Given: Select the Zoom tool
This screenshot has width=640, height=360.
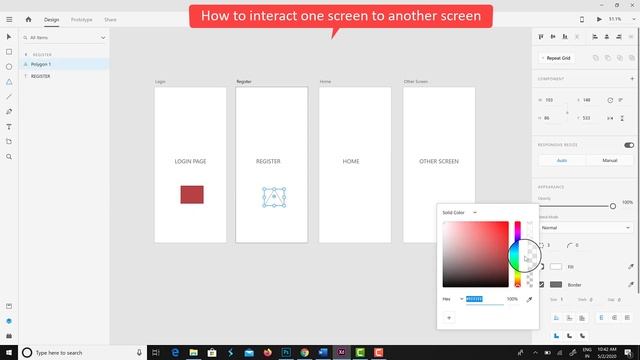Looking at the screenshot, I should pyautogui.click(x=9, y=157).
